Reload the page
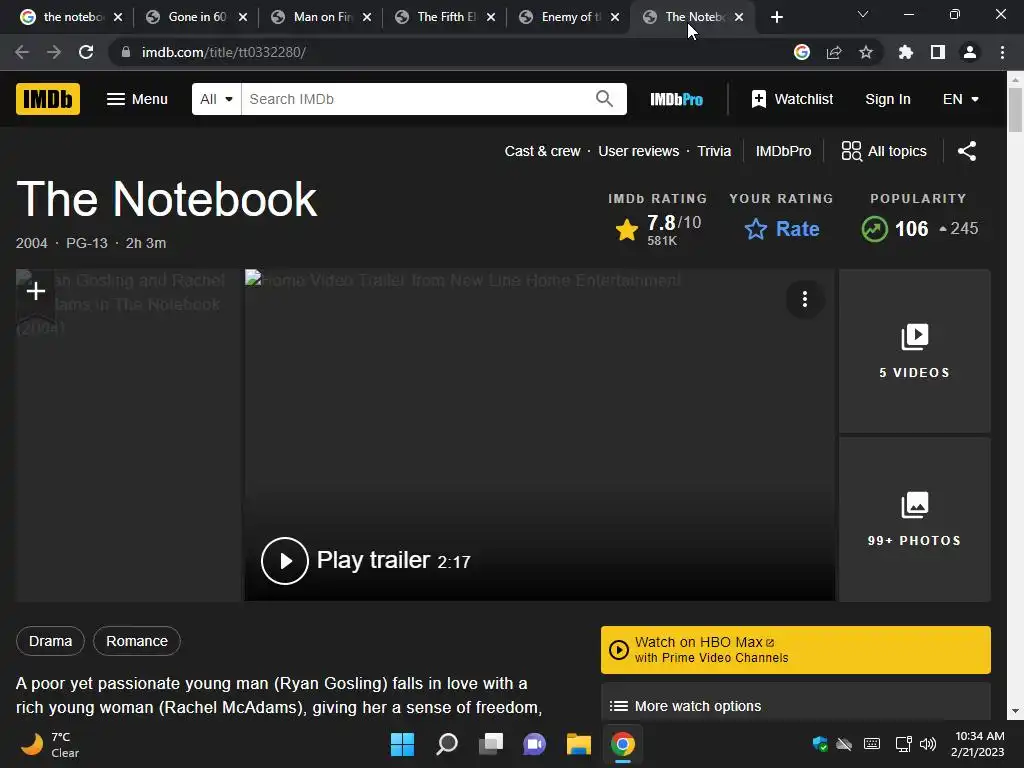Screen dimensions: 1024x768 tap(86, 52)
